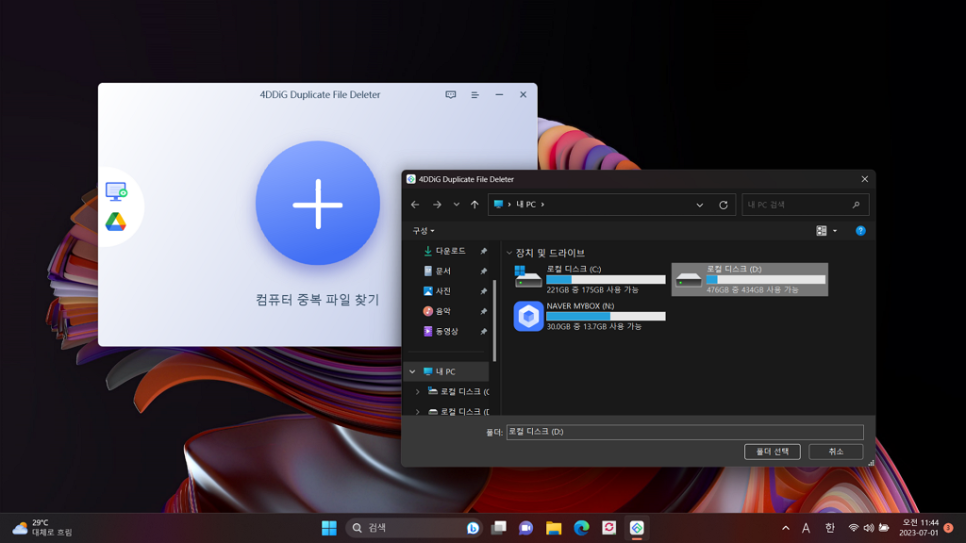Collapse the 장치 및 드라이브 group

509,253
